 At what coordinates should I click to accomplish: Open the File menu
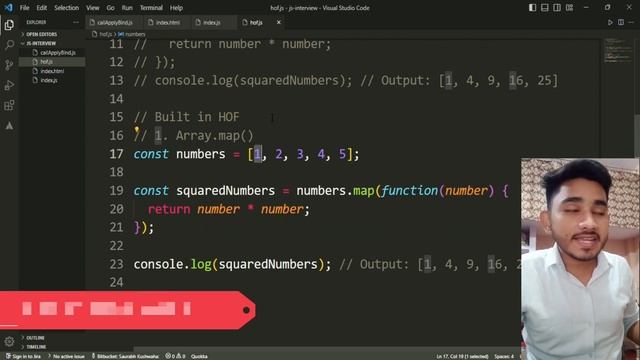click(x=24, y=8)
